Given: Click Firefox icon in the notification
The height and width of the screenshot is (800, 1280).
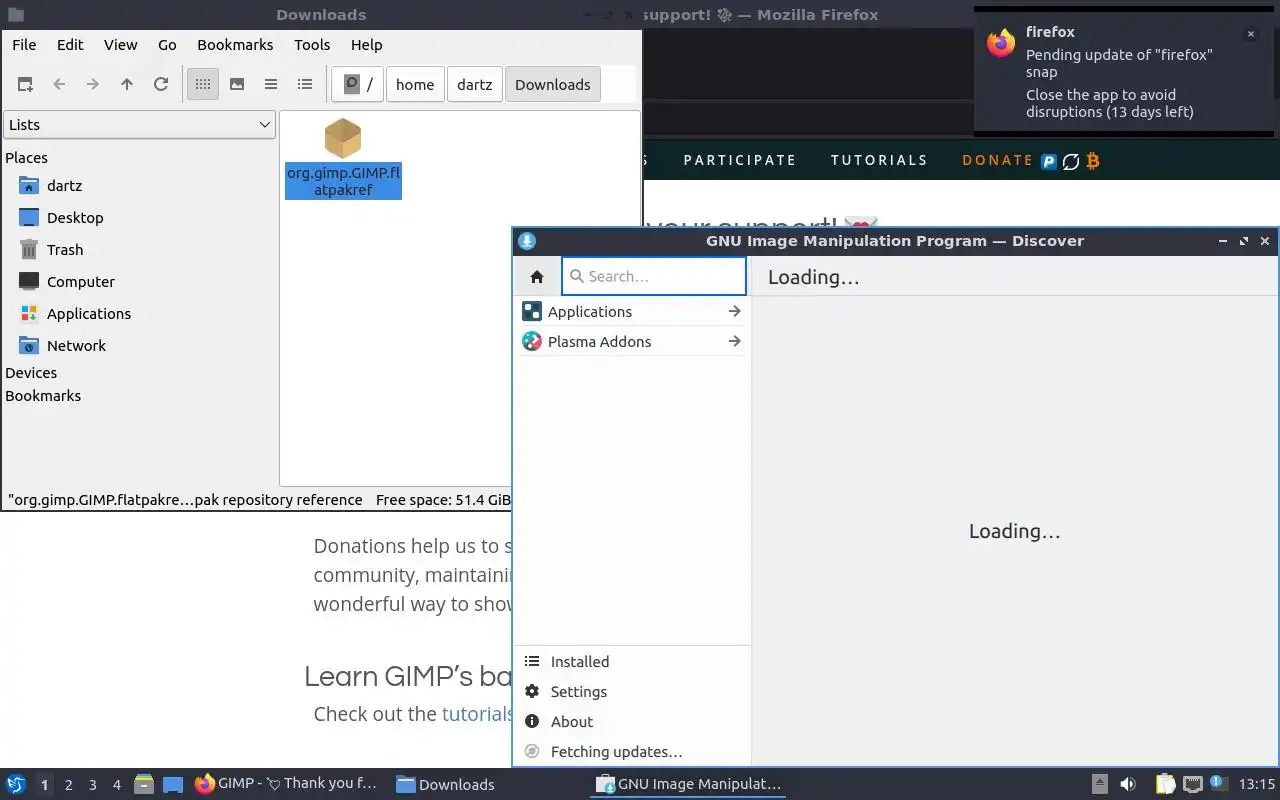Looking at the screenshot, I should (1001, 43).
